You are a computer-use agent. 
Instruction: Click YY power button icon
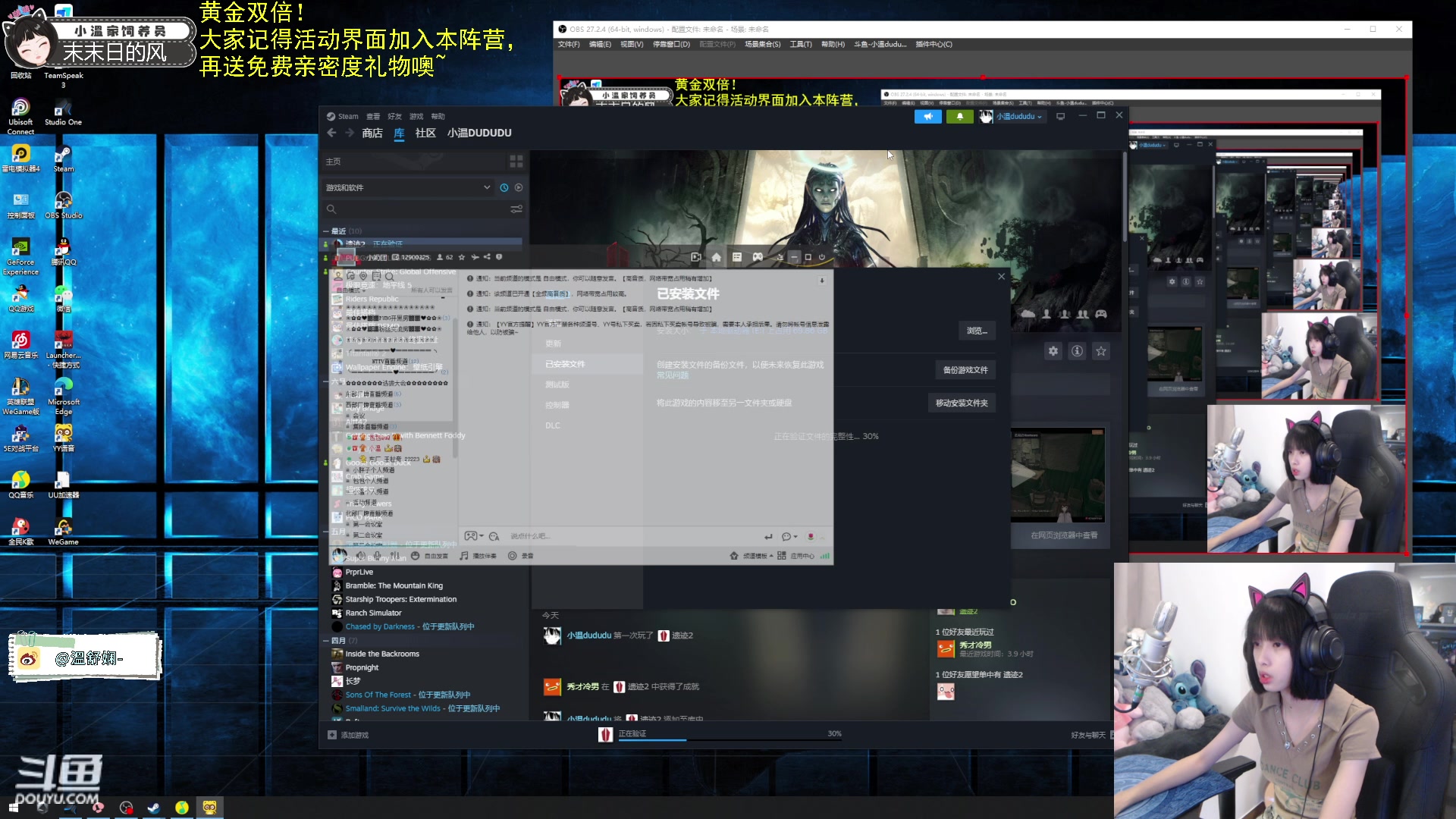(821, 257)
